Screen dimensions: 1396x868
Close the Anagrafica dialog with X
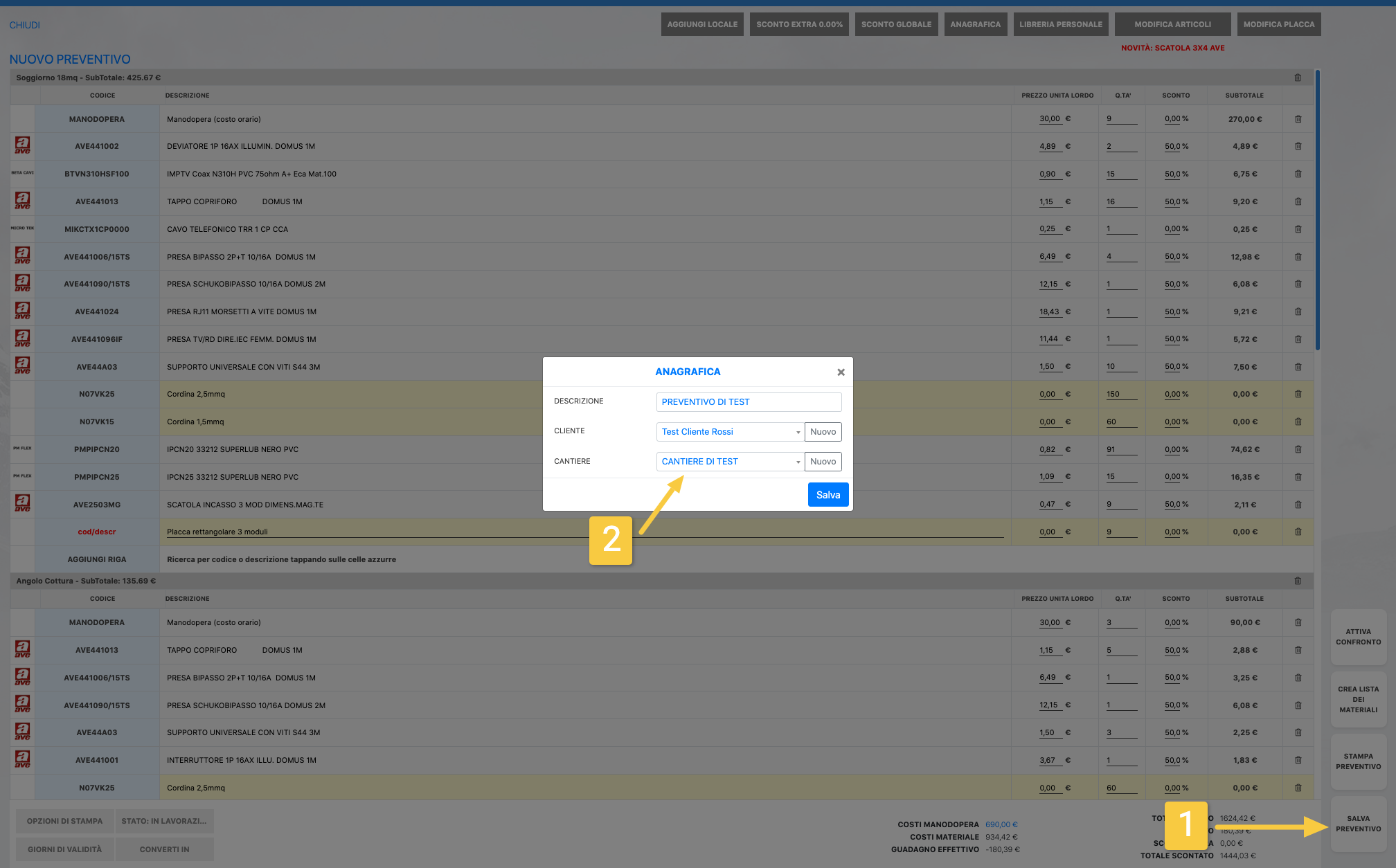[x=841, y=372]
